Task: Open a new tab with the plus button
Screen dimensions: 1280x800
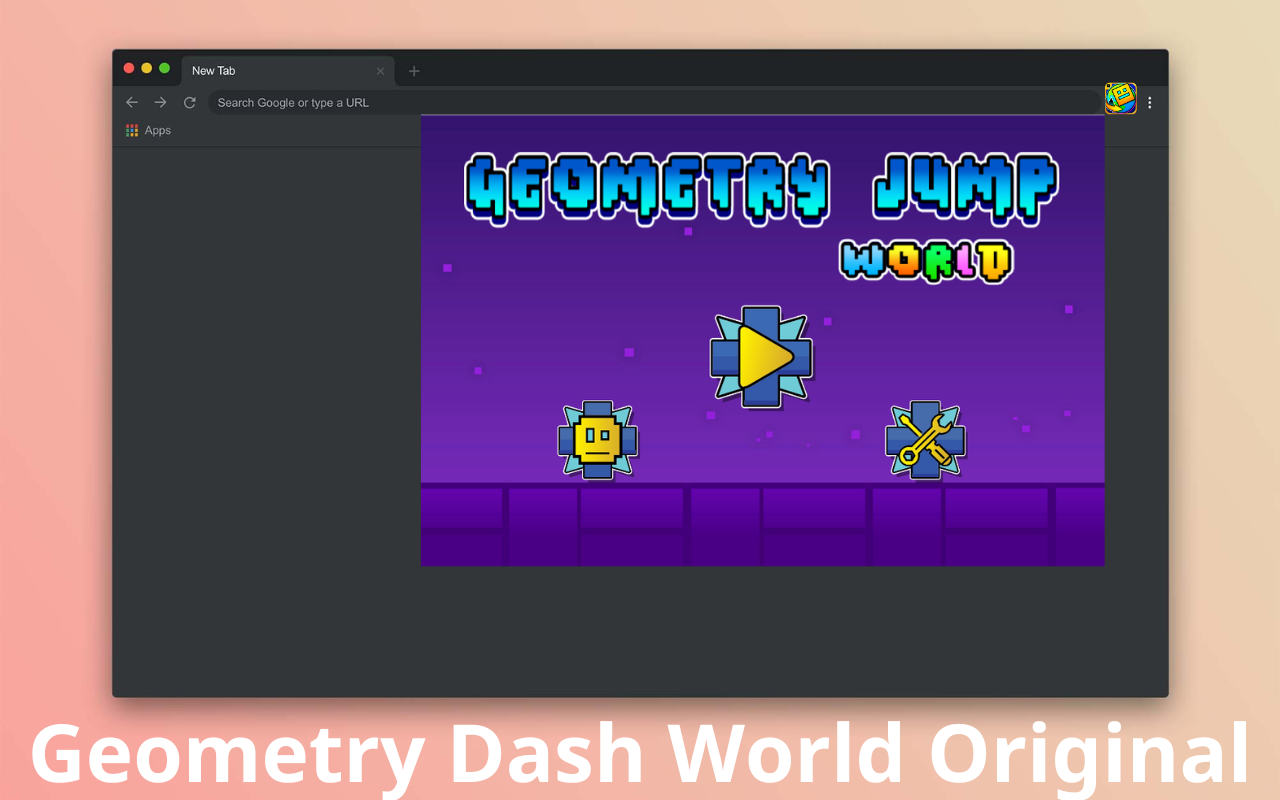Action: (414, 70)
